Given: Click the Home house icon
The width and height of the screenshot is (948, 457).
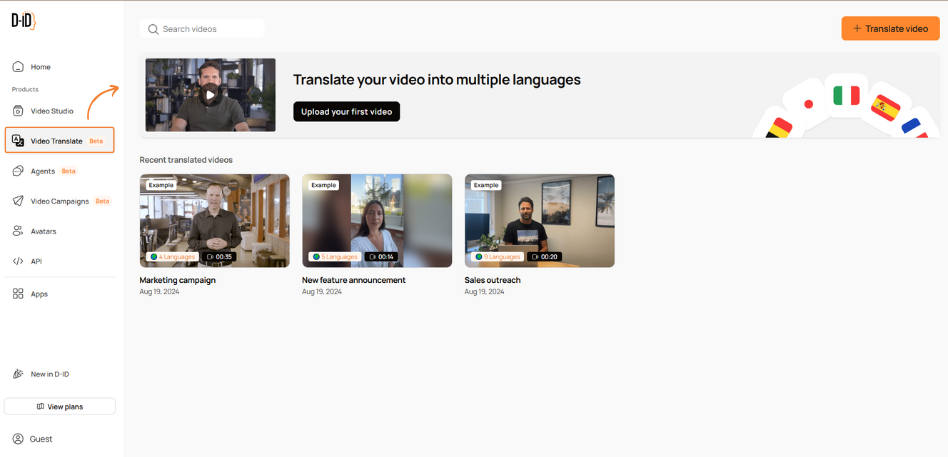Looking at the screenshot, I should (x=19, y=66).
